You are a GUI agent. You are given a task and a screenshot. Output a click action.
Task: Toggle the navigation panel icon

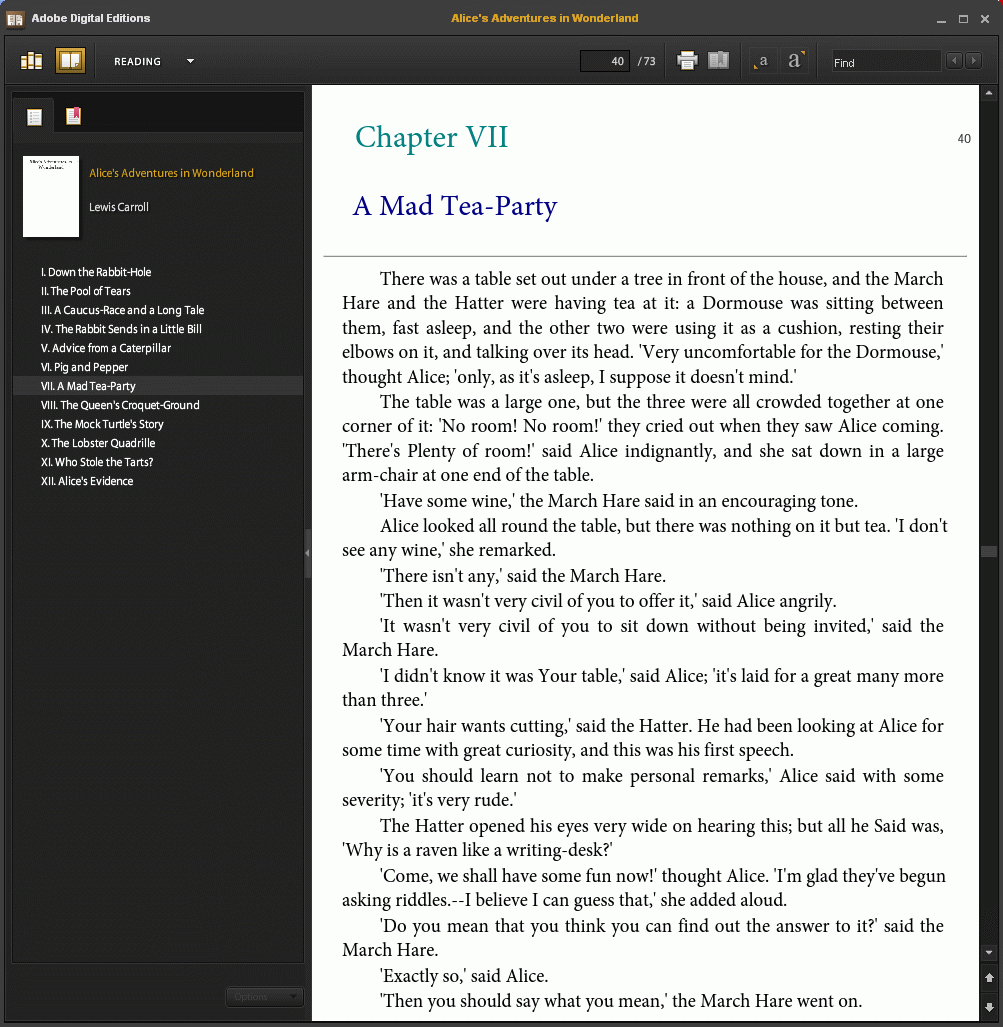719,61
